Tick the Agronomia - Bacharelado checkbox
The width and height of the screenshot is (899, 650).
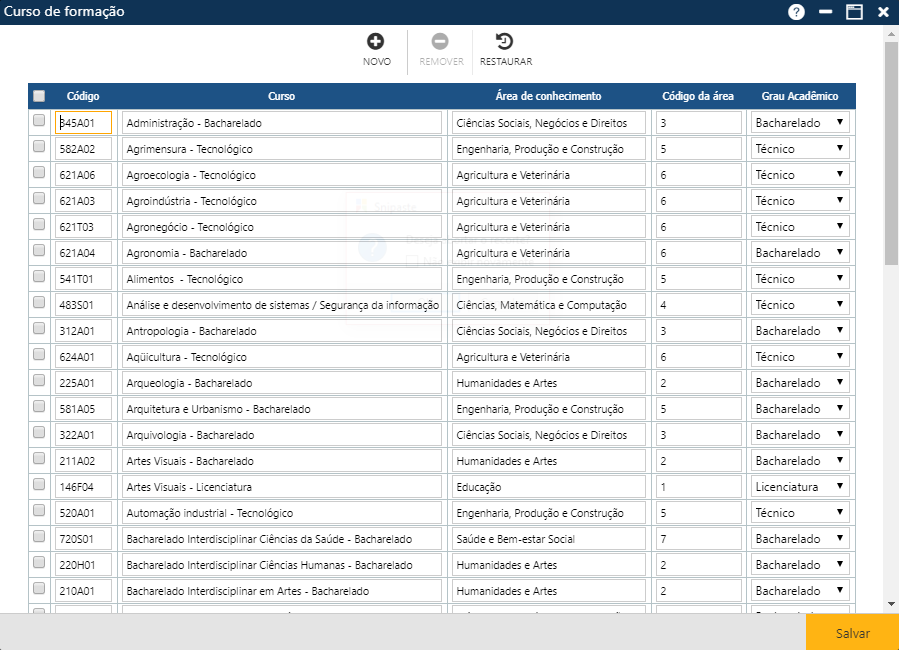(39, 250)
